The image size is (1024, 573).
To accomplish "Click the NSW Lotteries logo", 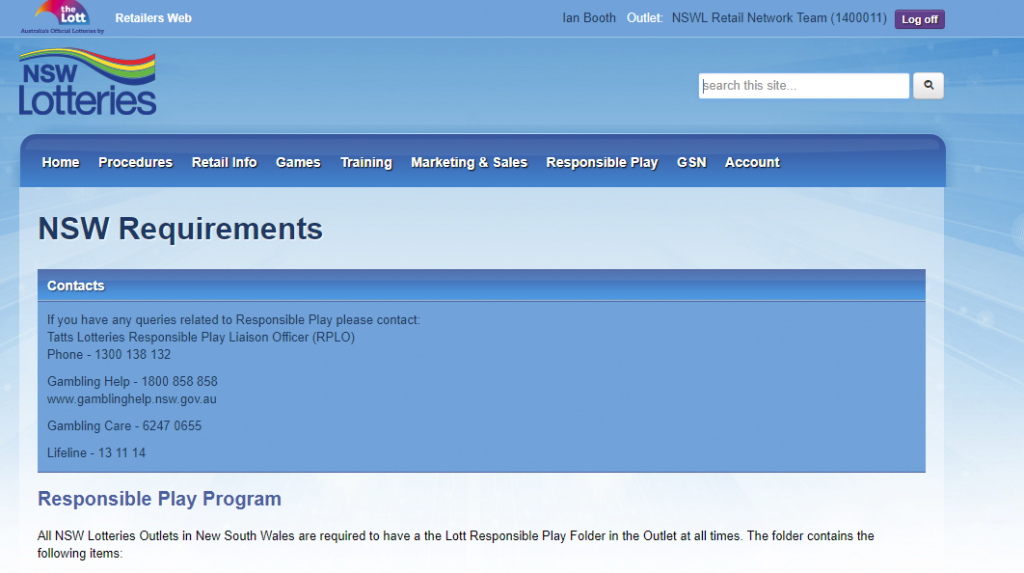I will coord(88,82).
